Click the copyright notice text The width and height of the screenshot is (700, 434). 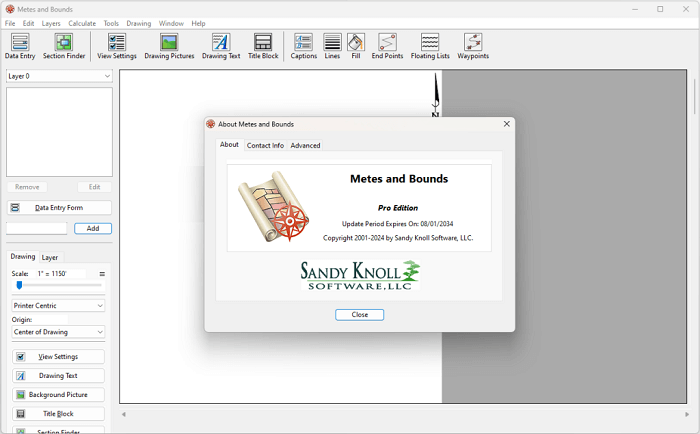pos(398,238)
